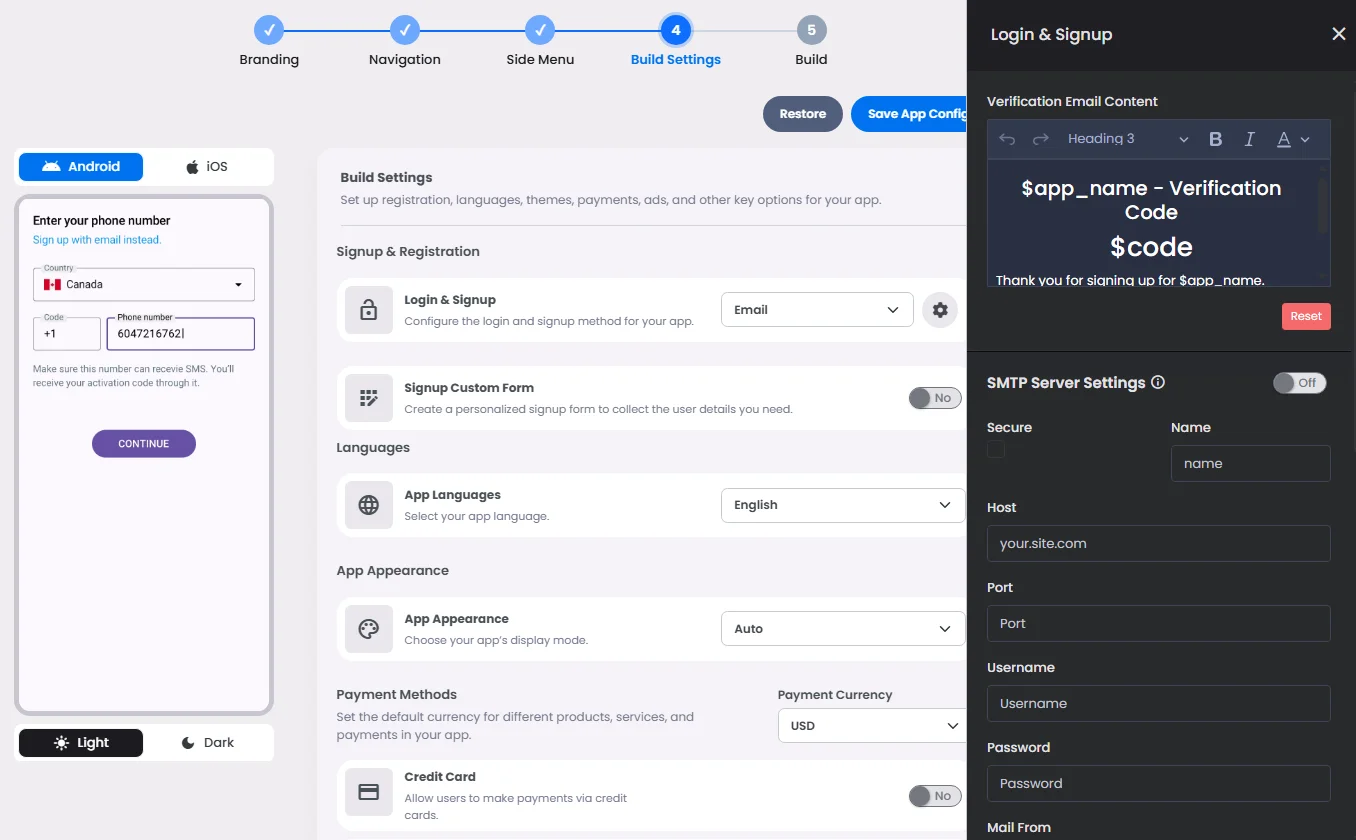
Task: Toggle bold formatting in email editor
Action: 1215,140
